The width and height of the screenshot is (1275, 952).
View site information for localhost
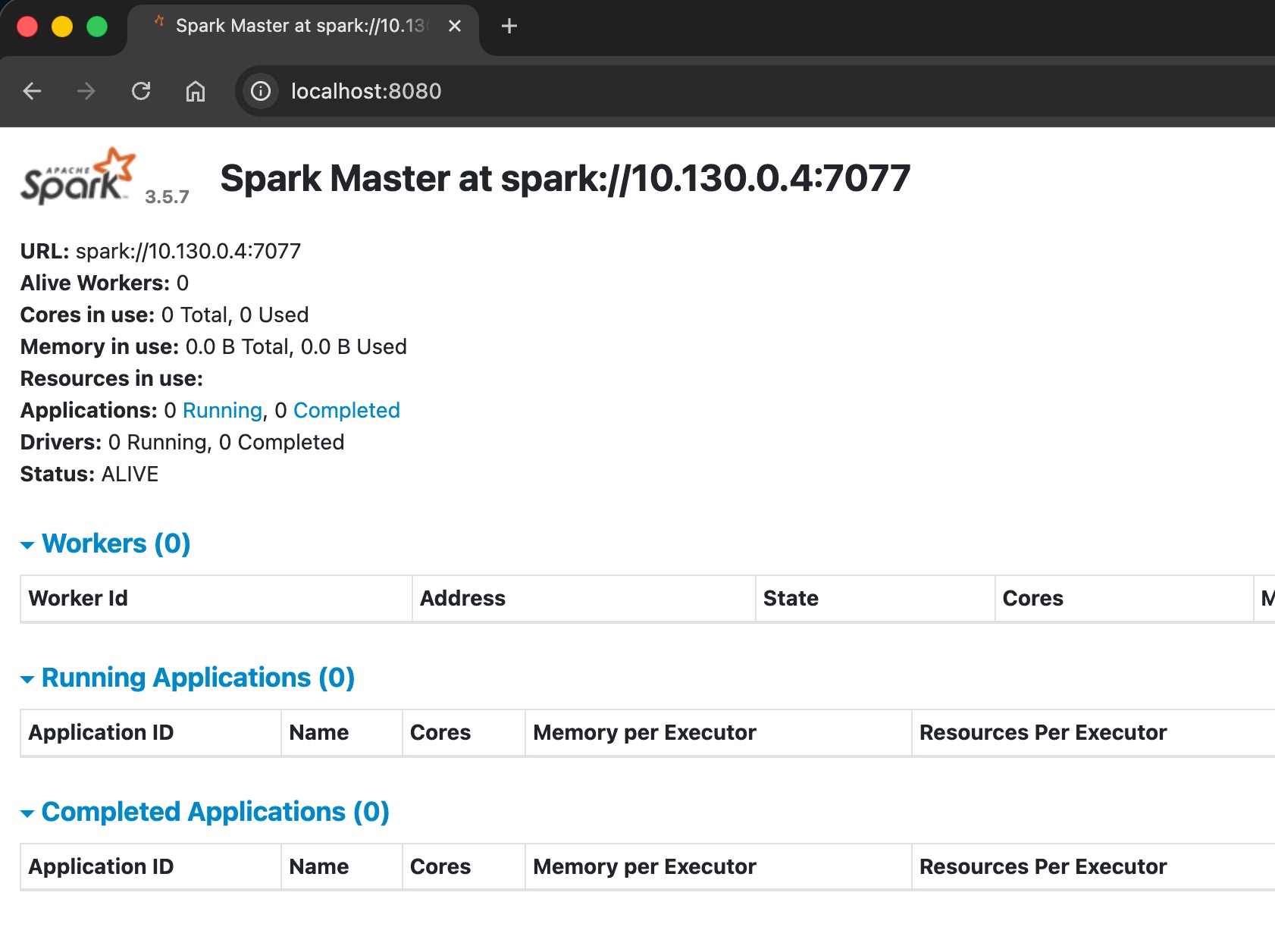pyautogui.click(x=261, y=92)
